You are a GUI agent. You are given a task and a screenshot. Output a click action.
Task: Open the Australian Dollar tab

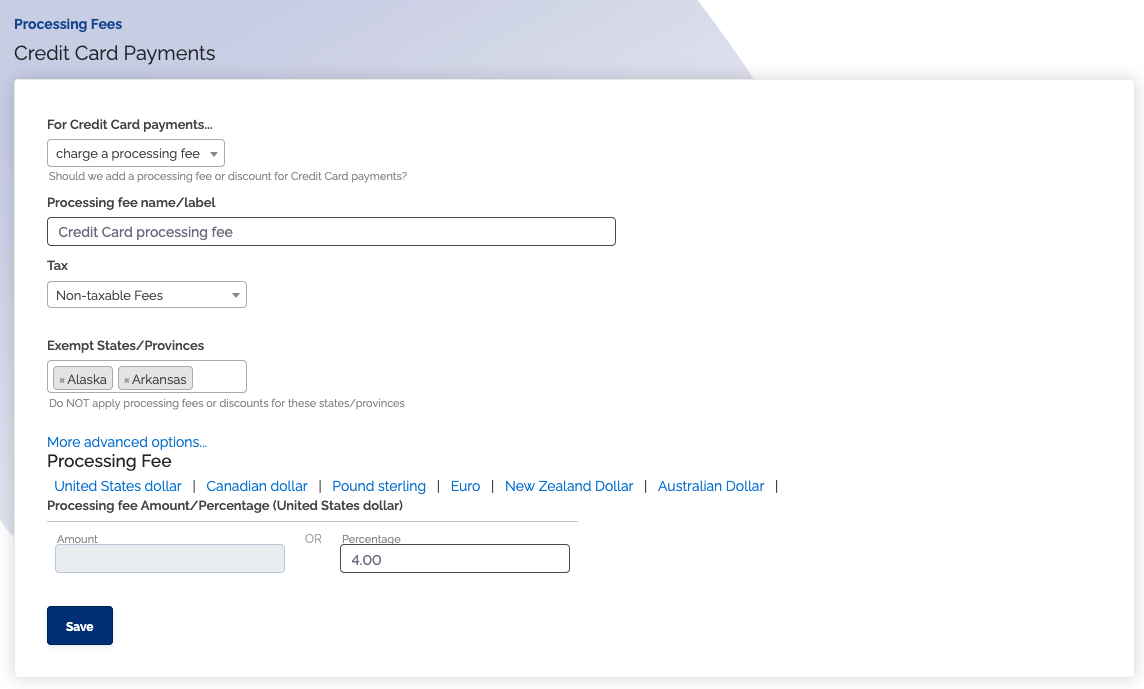[711, 486]
